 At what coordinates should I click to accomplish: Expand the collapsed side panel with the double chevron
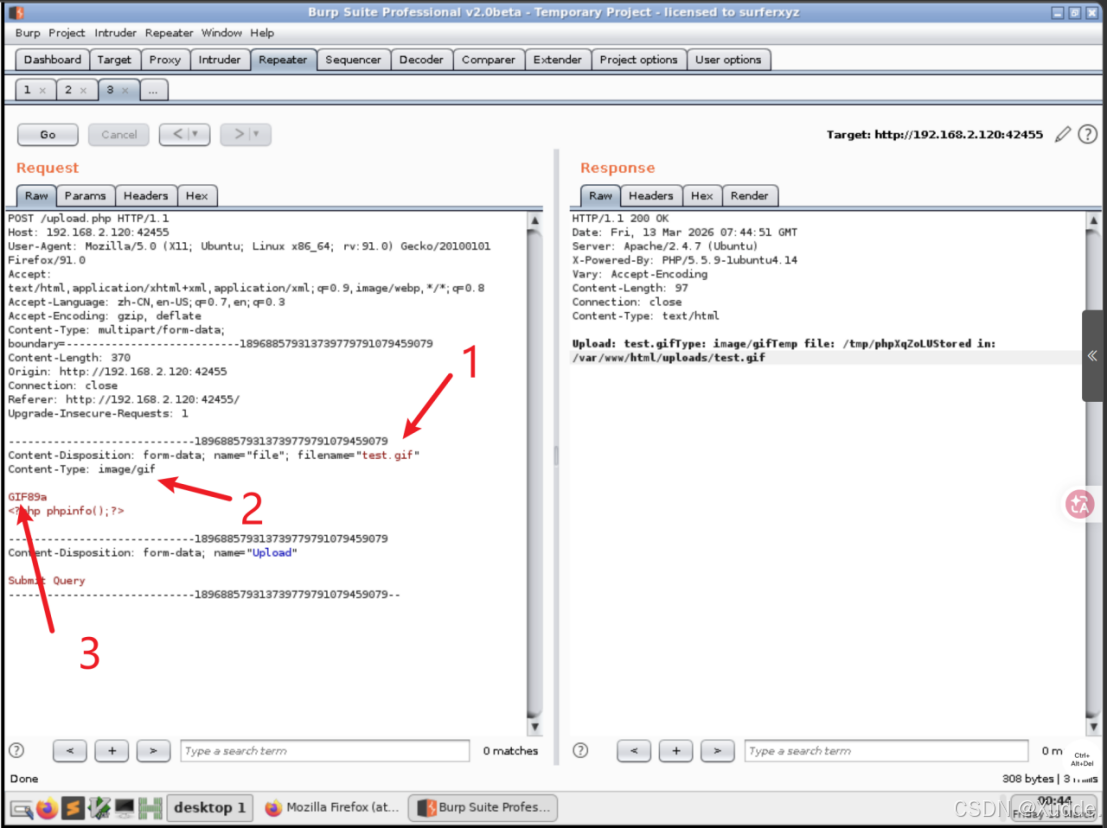coord(1094,357)
